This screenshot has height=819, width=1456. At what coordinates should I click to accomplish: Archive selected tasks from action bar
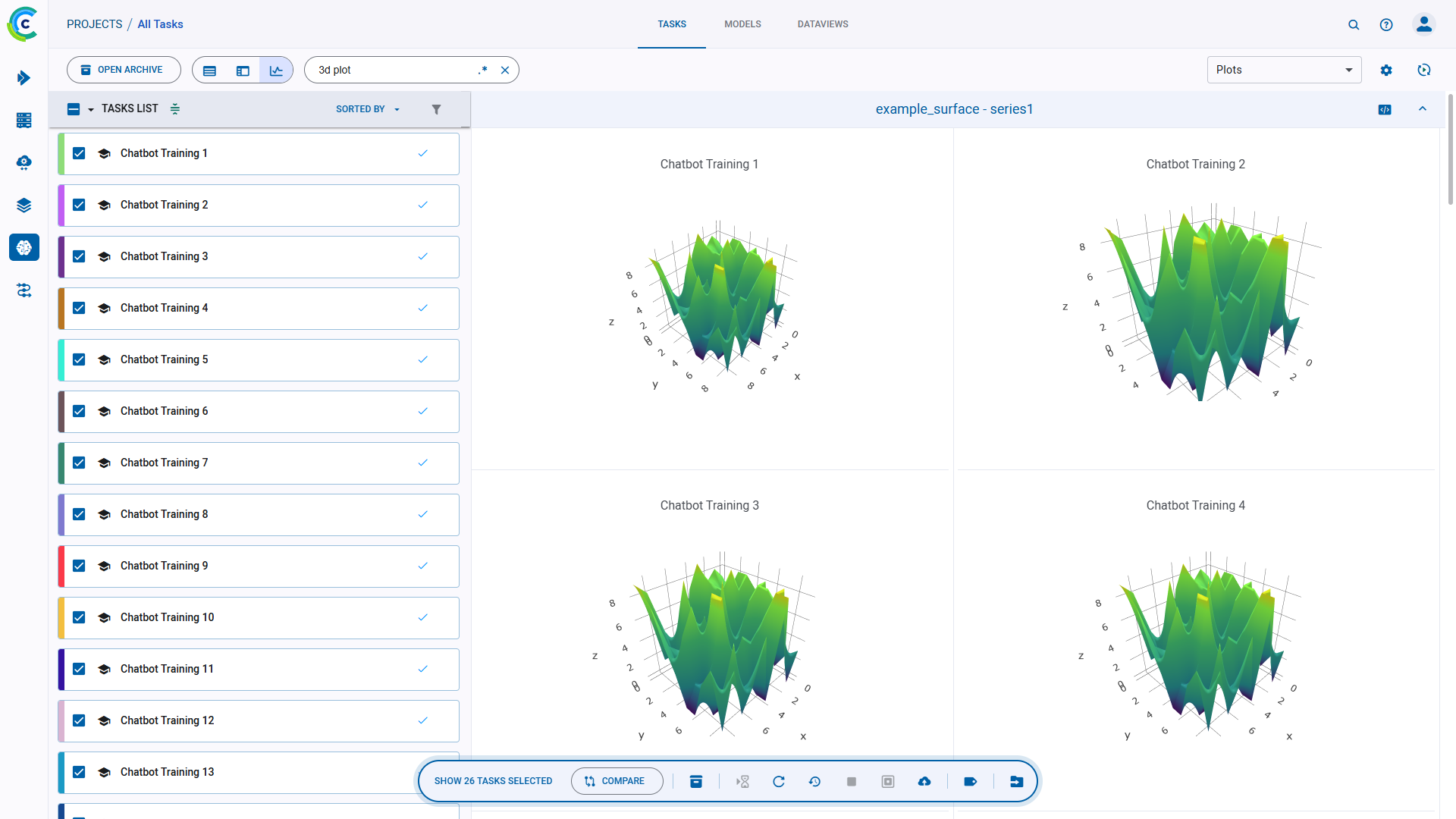[x=696, y=781]
